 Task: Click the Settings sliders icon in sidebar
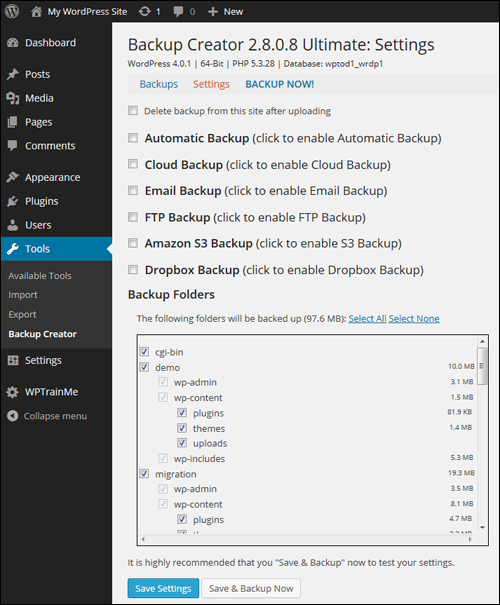[x=13, y=360]
